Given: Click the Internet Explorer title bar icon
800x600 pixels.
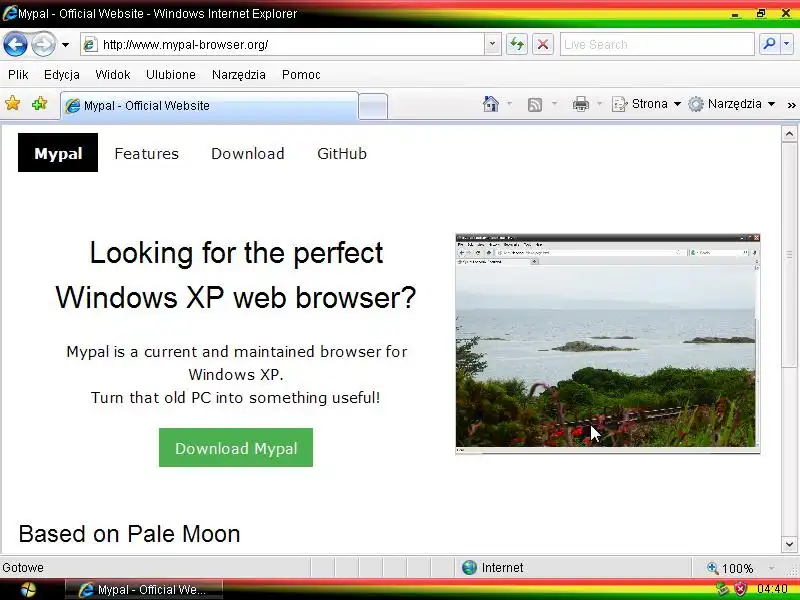Looking at the screenshot, I should (x=9, y=13).
